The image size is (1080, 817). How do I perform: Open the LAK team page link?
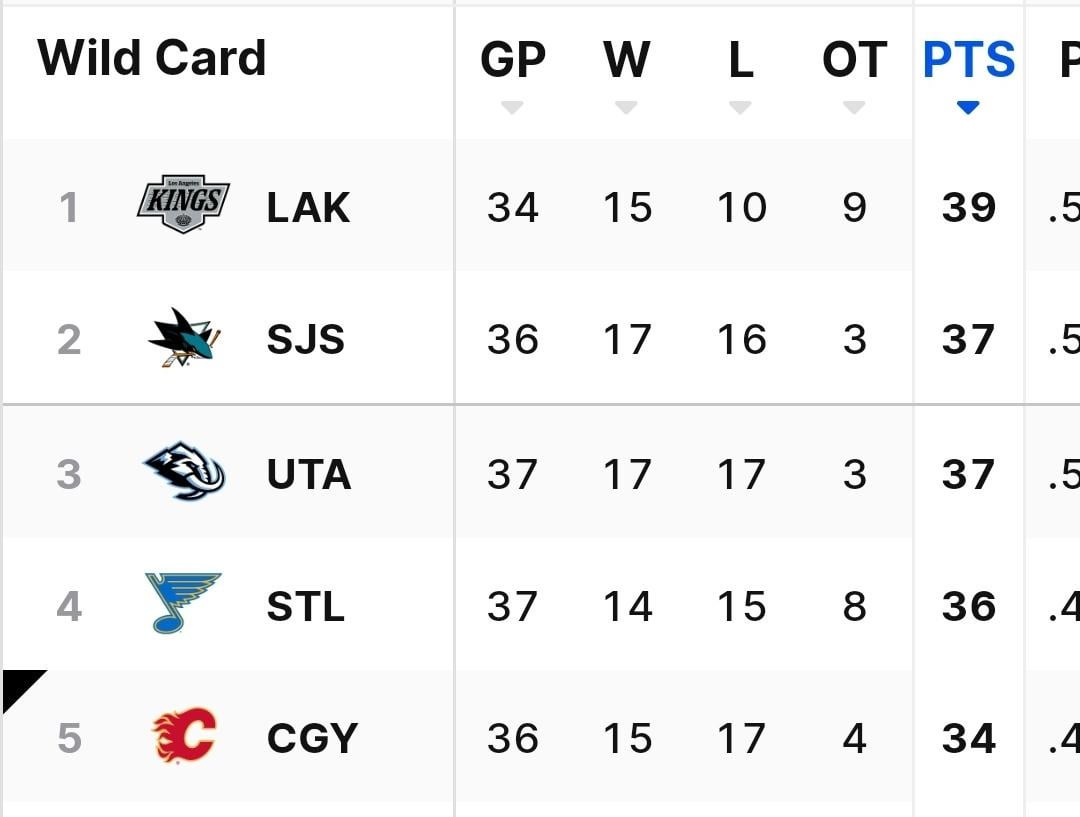pos(308,207)
